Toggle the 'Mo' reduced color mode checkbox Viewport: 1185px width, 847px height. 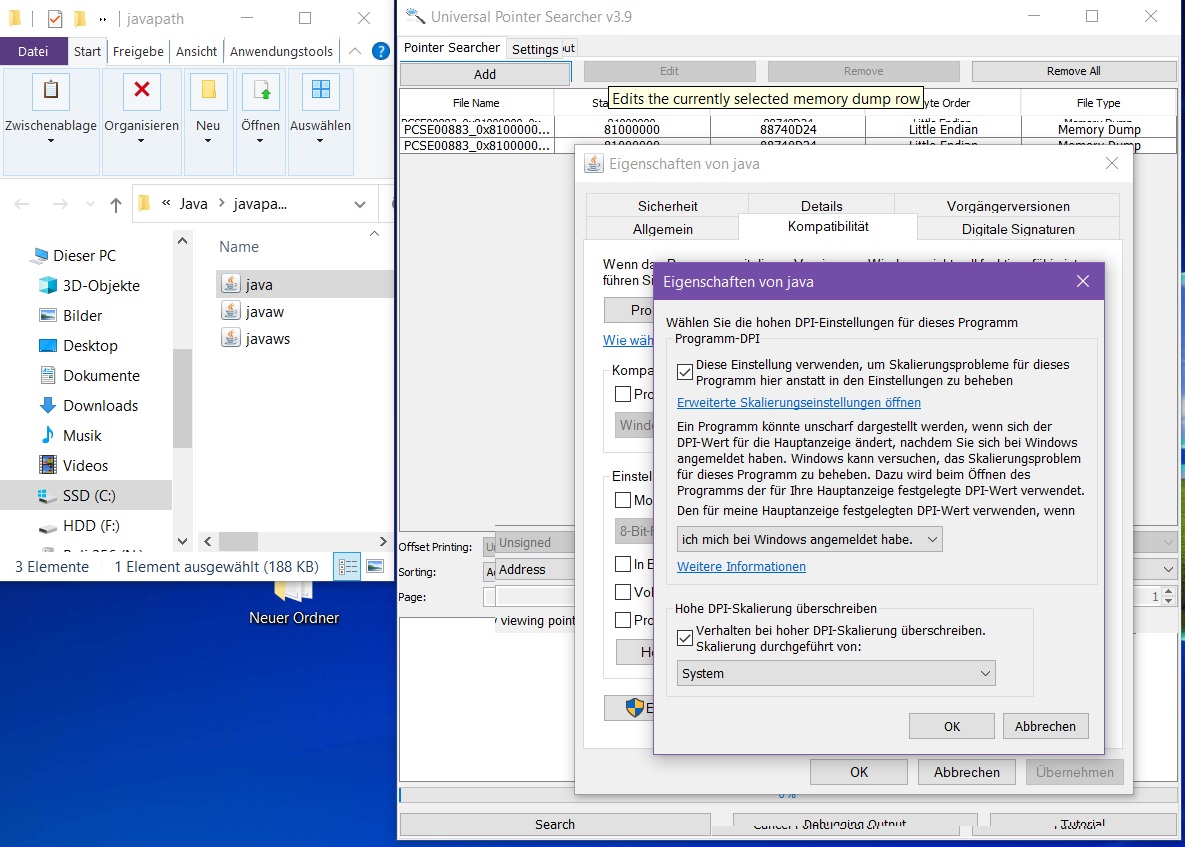(623, 499)
